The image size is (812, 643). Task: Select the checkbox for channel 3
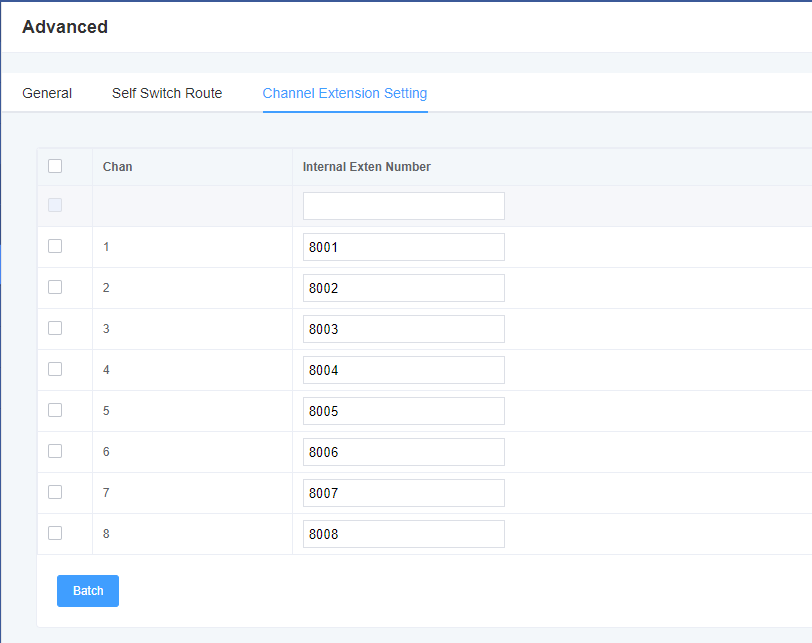pyautogui.click(x=55, y=328)
